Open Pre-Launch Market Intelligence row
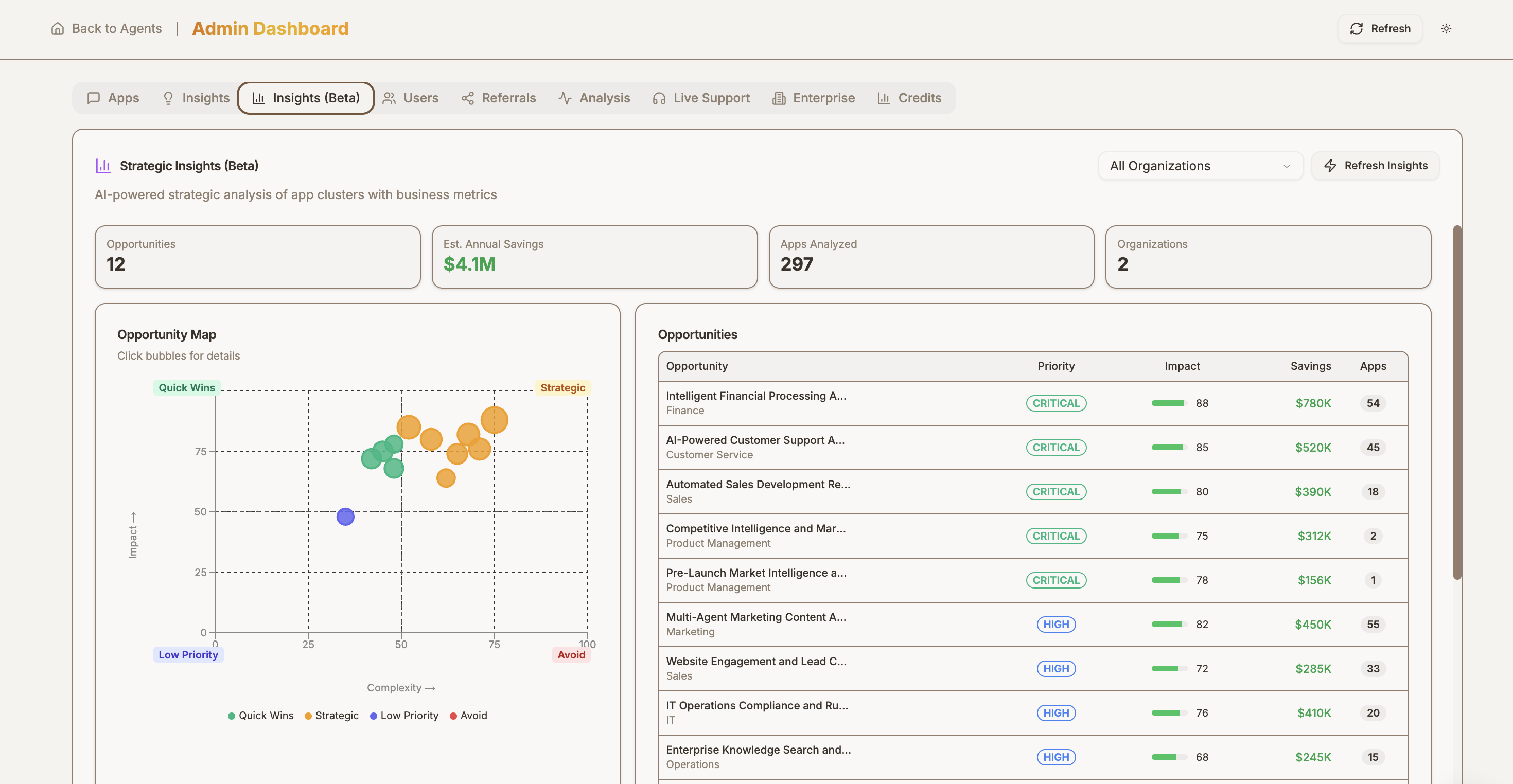 [x=1032, y=580]
